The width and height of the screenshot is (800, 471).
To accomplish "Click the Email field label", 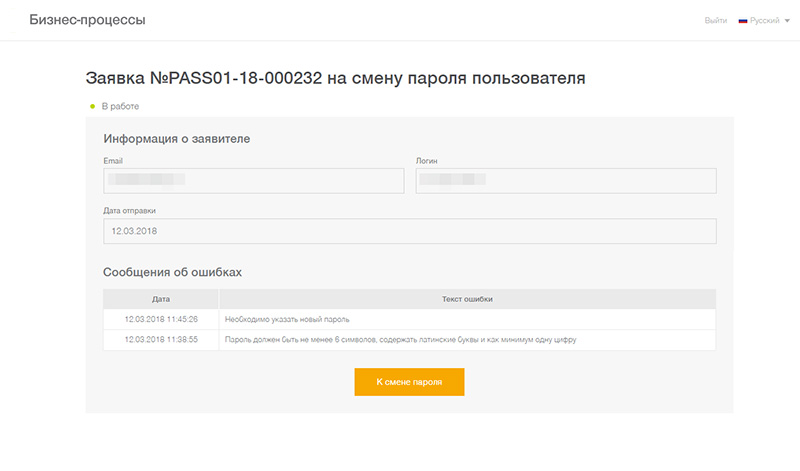I will (113, 161).
